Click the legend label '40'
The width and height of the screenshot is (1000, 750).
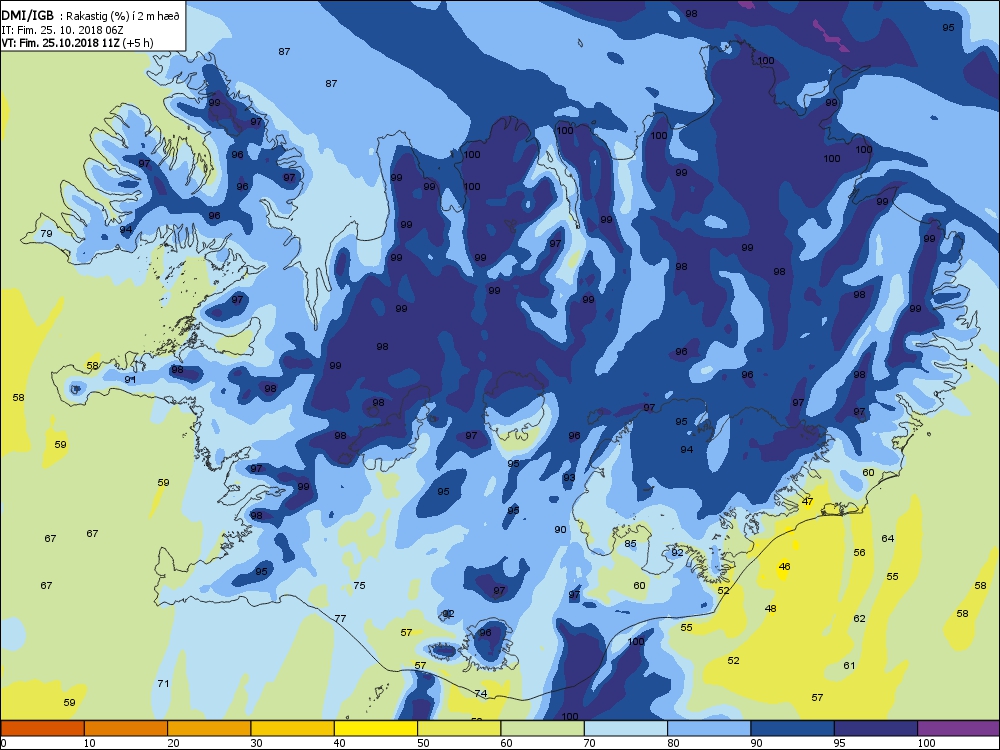tap(339, 742)
